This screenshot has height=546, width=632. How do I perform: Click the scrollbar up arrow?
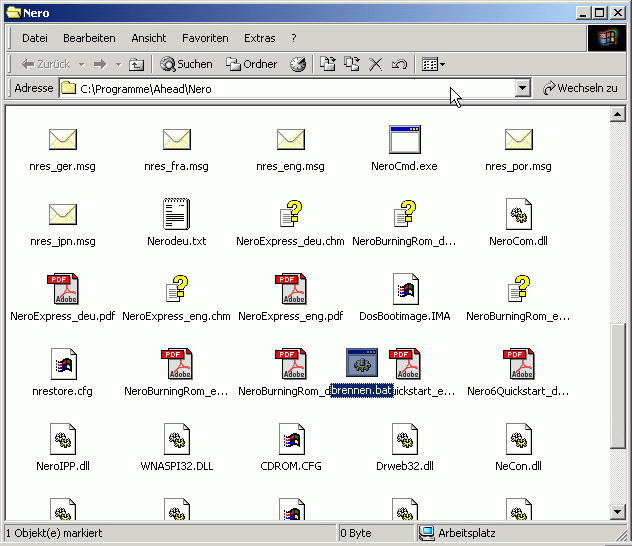617,114
